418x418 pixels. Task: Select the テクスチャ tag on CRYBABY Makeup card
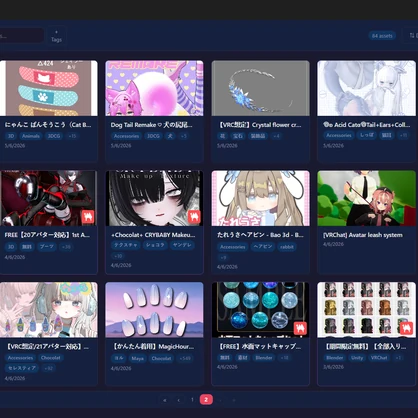126,245
